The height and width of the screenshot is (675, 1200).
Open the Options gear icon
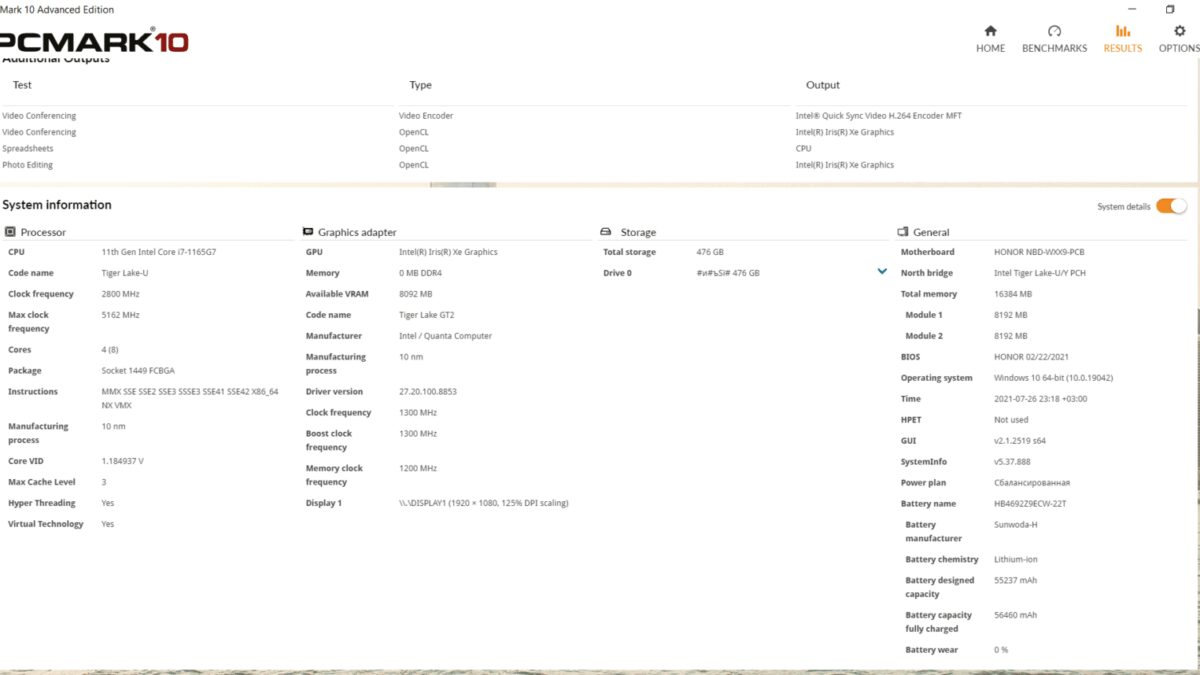pos(1179,31)
